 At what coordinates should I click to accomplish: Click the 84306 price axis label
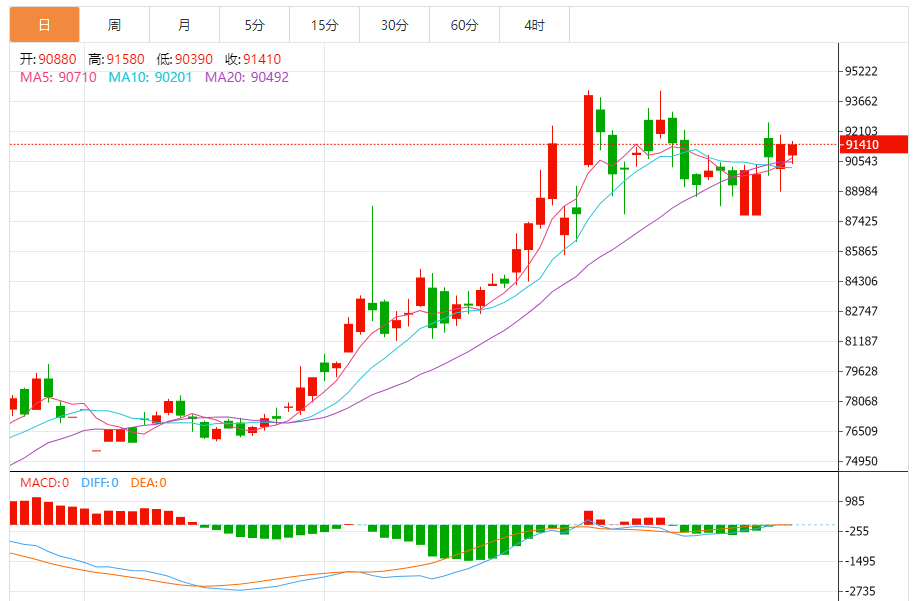(861, 282)
